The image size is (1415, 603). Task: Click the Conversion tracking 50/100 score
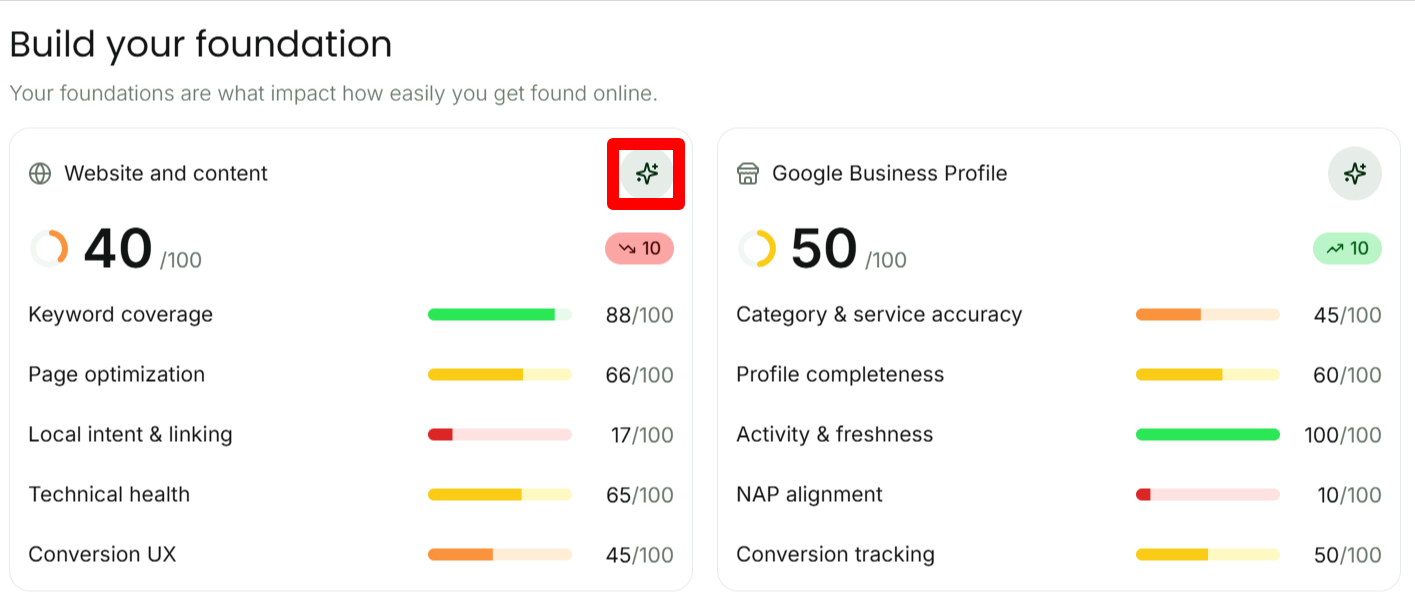[1347, 555]
